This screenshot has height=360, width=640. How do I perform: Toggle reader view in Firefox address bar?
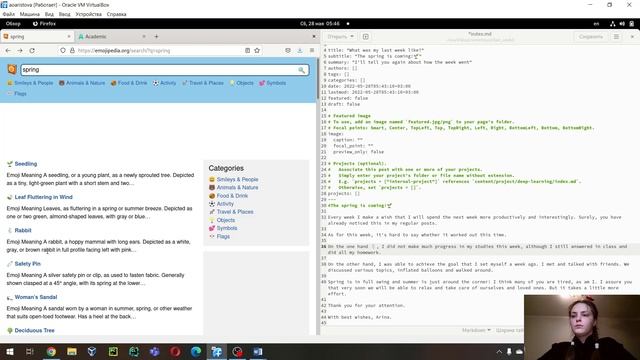tap(247, 50)
